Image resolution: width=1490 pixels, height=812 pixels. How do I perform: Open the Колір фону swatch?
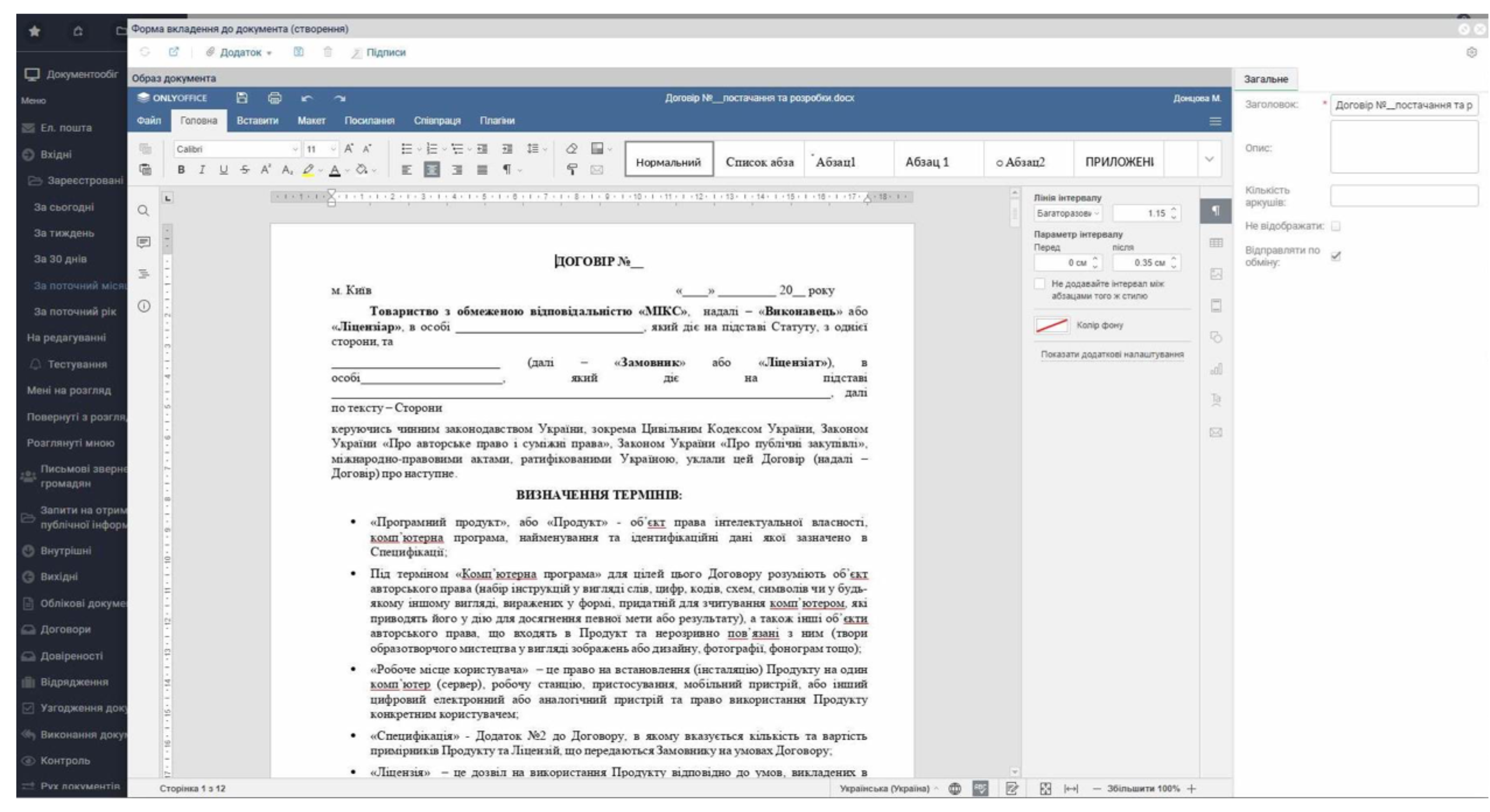point(1051,325)
